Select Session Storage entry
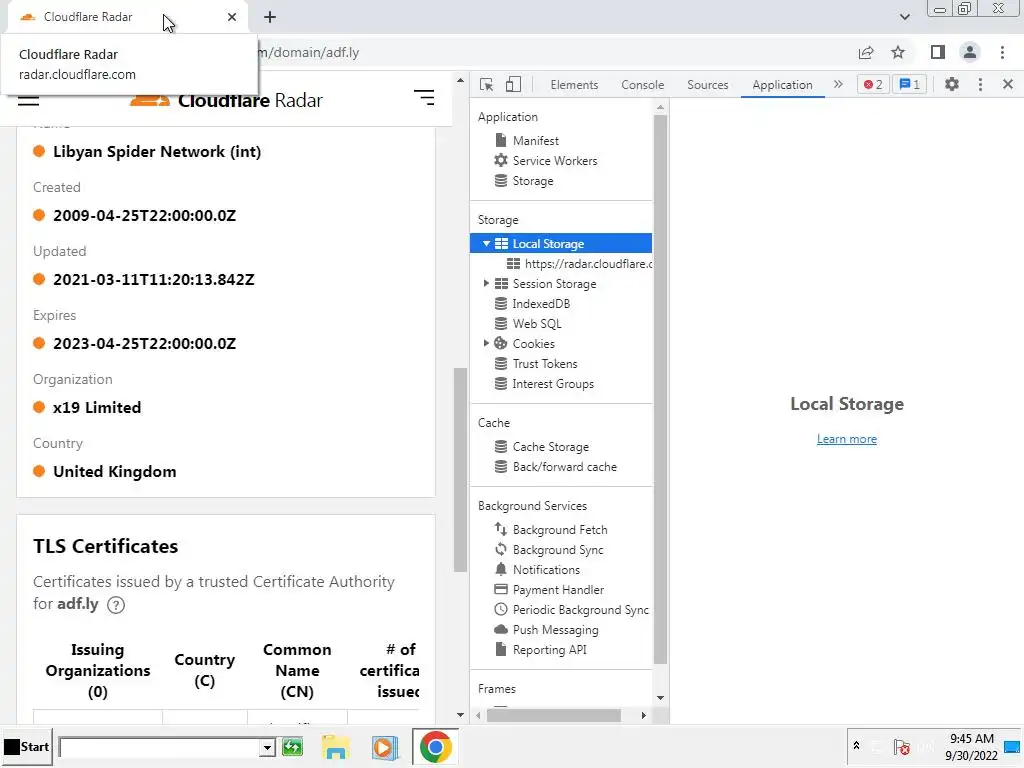The height and width of the screenshot is (768, 1024). (x=554, y=284)
